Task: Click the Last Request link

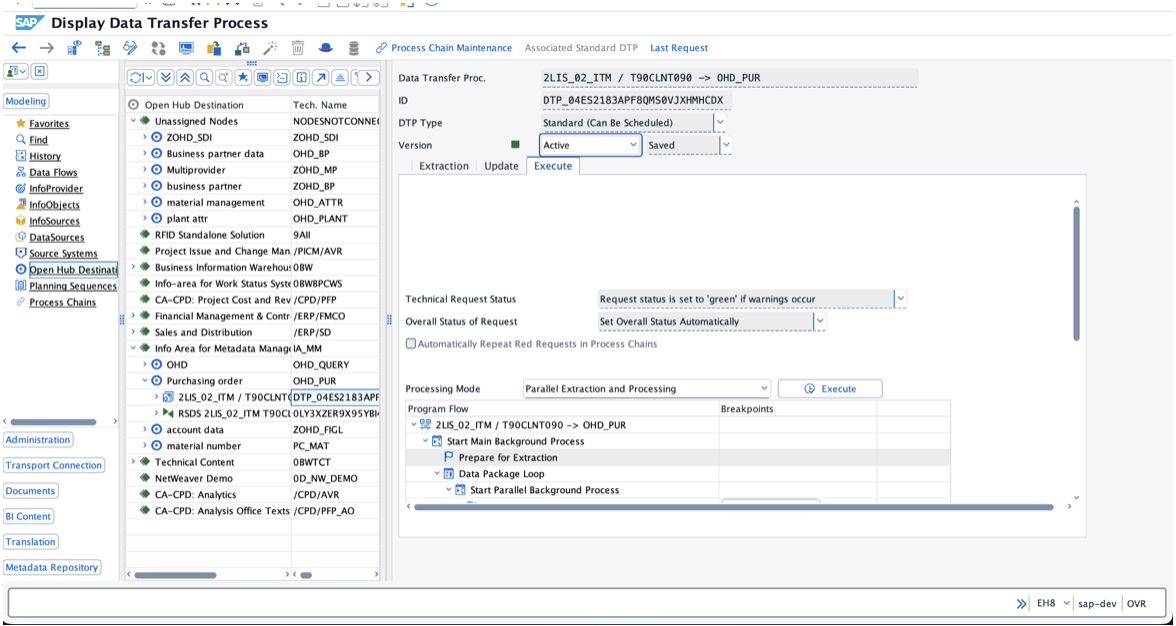Action: click(x=679, y=48)
